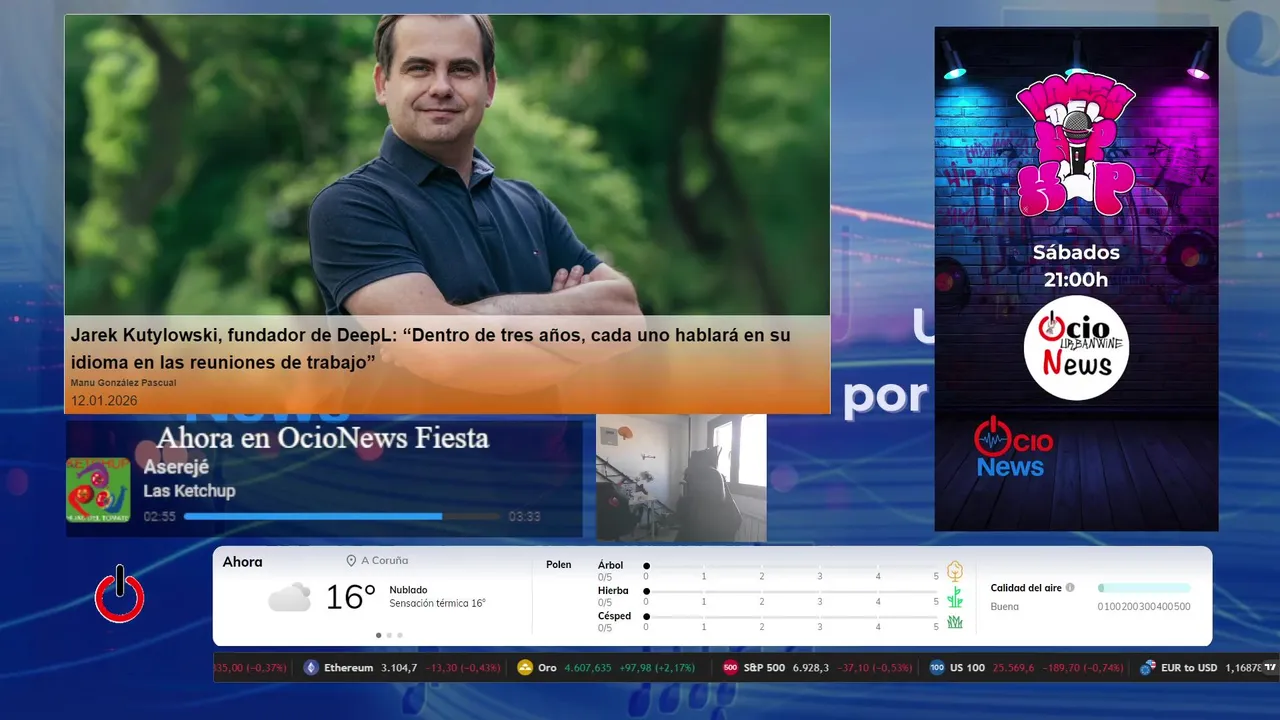Click the news photo of man in polo
The width and height of the screenshot is (1280, 720).
447,165
